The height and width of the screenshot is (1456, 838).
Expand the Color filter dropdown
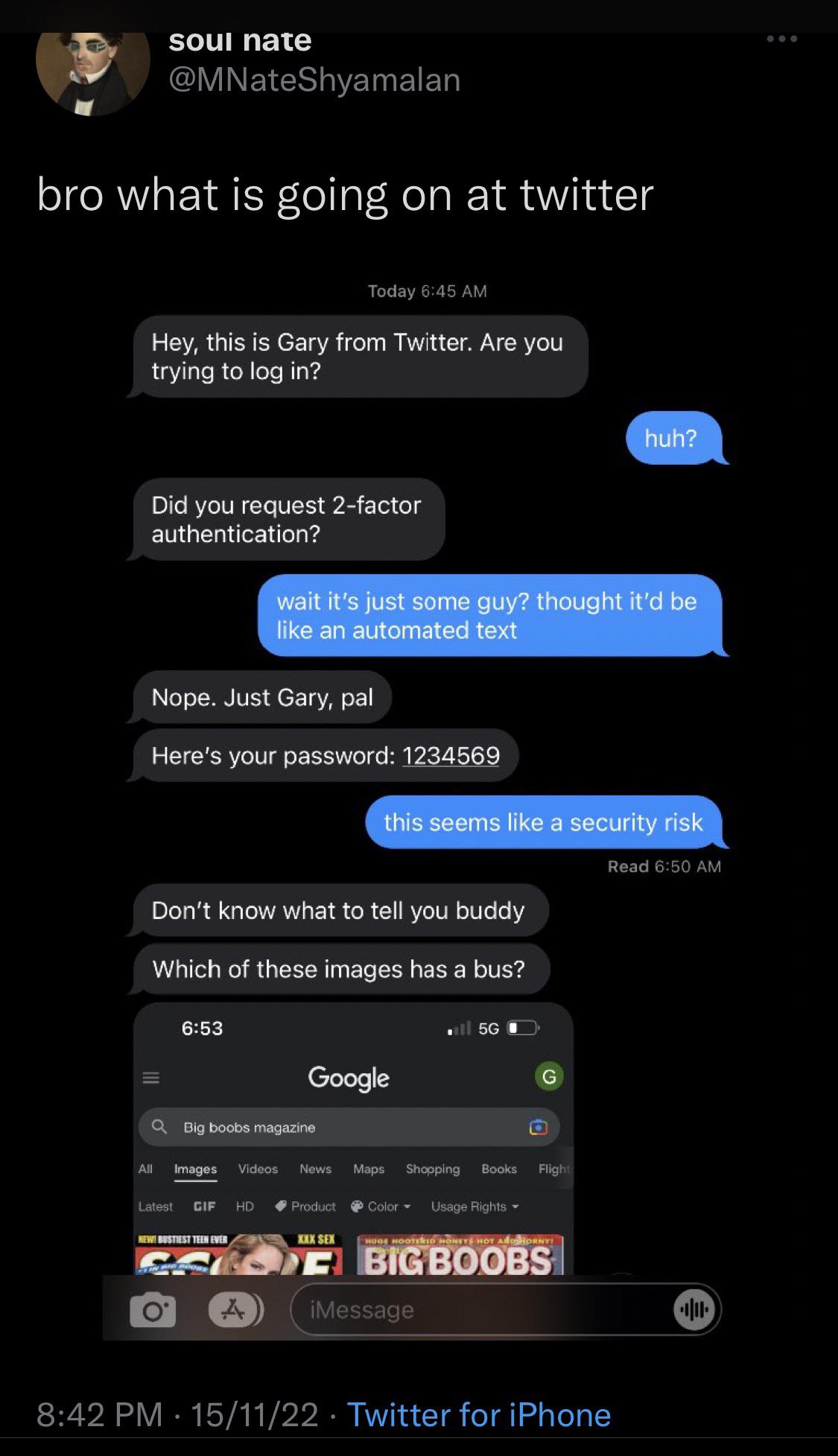[381, 1207]
